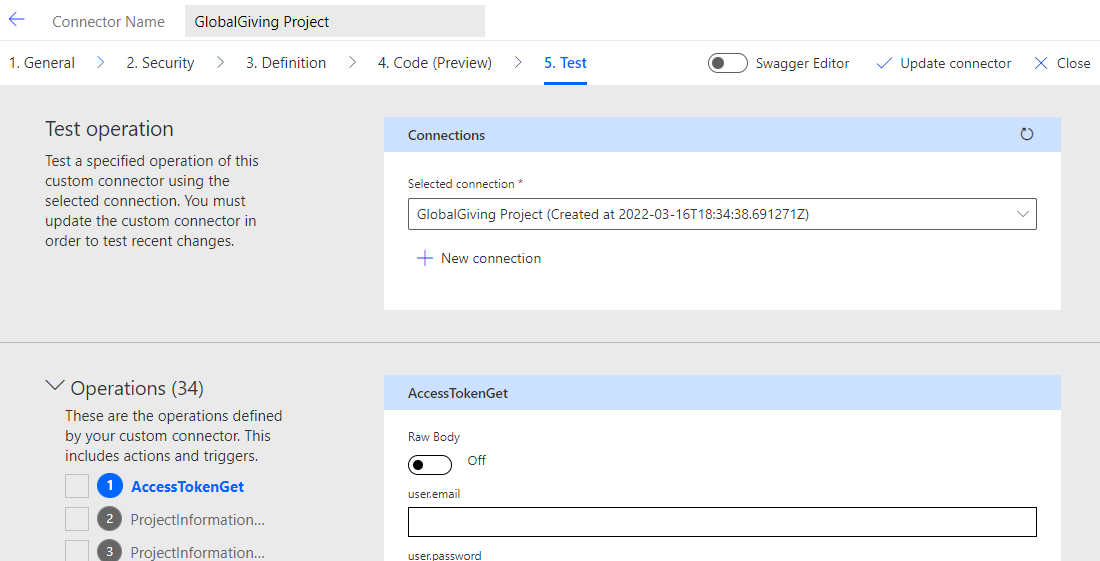
Task: Go to the 1. General tab
Action: point(41,62)
